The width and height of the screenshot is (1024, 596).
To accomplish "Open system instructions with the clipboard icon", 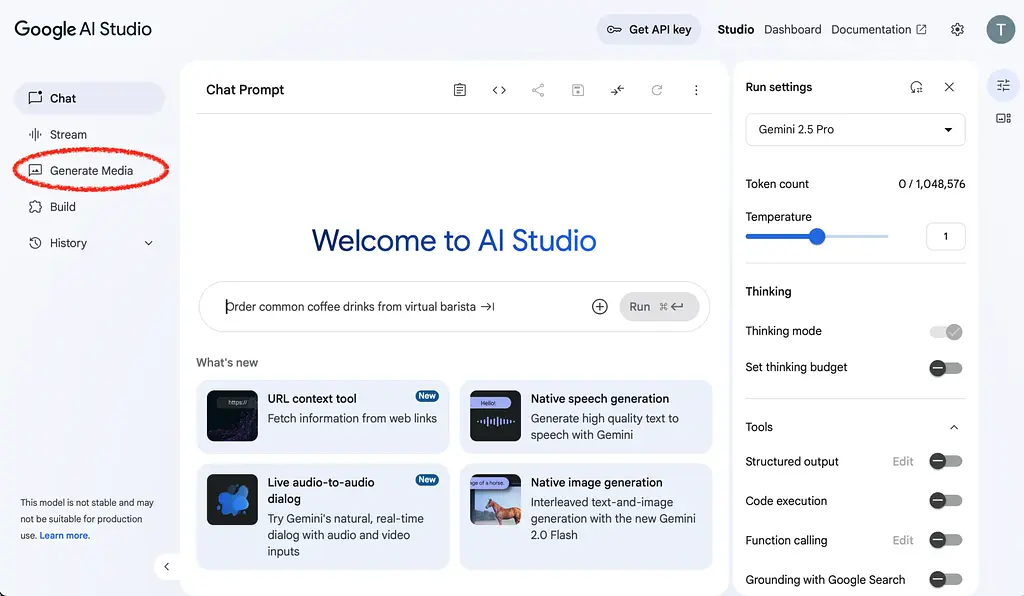I will pyautogui.click(x=459, y=89).
